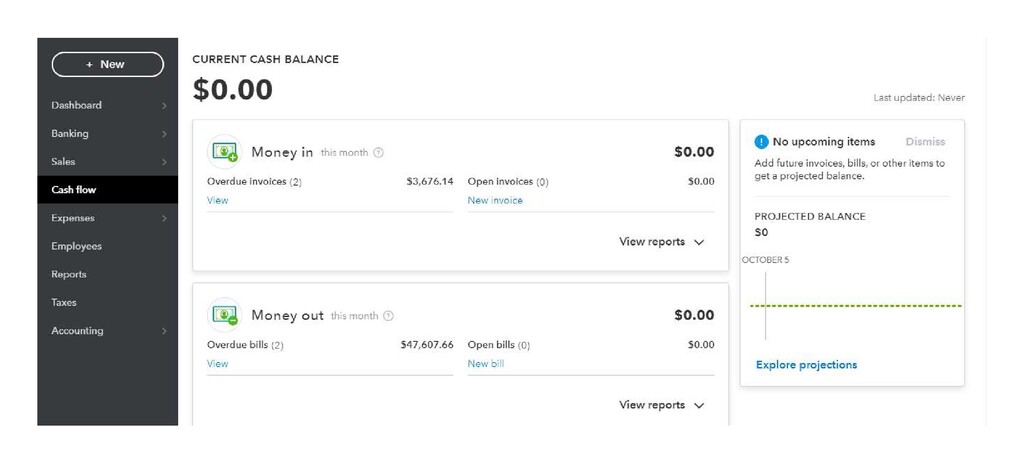Image resolution: width=1024 pixels, height=463 pixels.
Task: Open View reports dropdown under Money out
Action: point(661,405)
